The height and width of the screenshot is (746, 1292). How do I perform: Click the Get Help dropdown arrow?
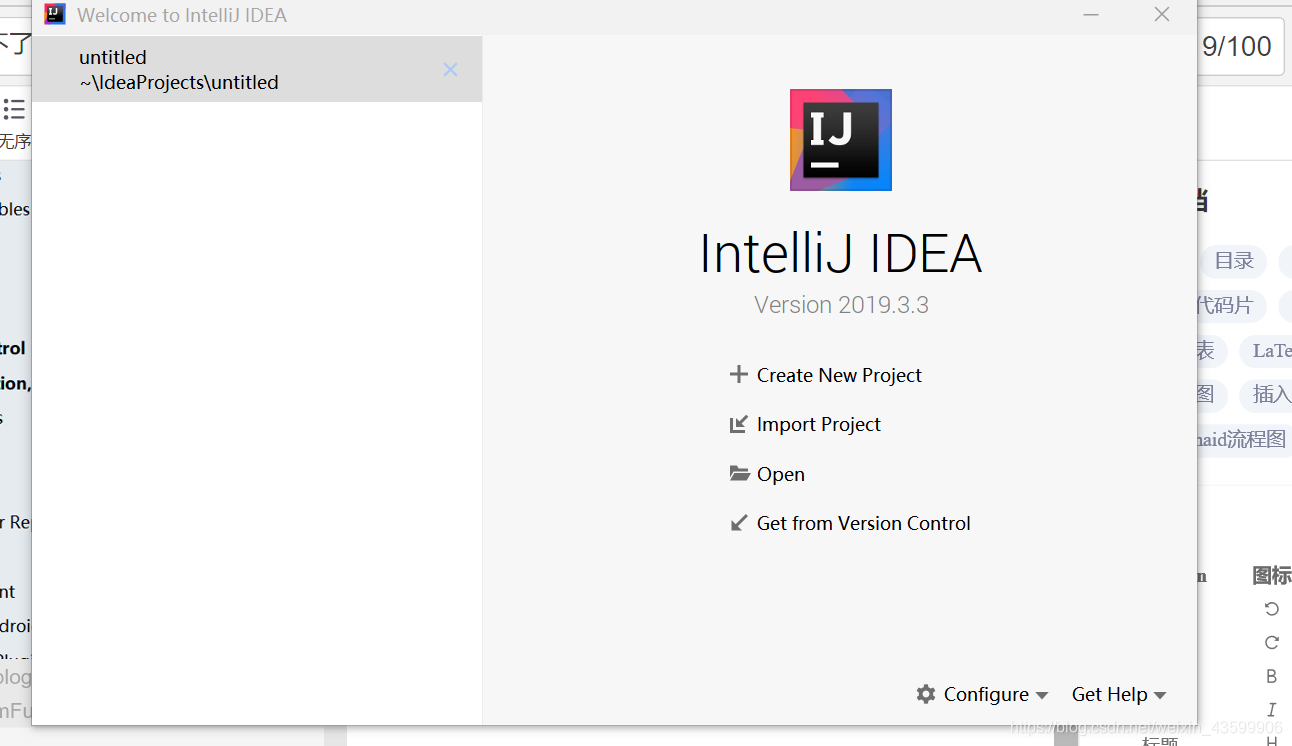tap(1160, 695)
